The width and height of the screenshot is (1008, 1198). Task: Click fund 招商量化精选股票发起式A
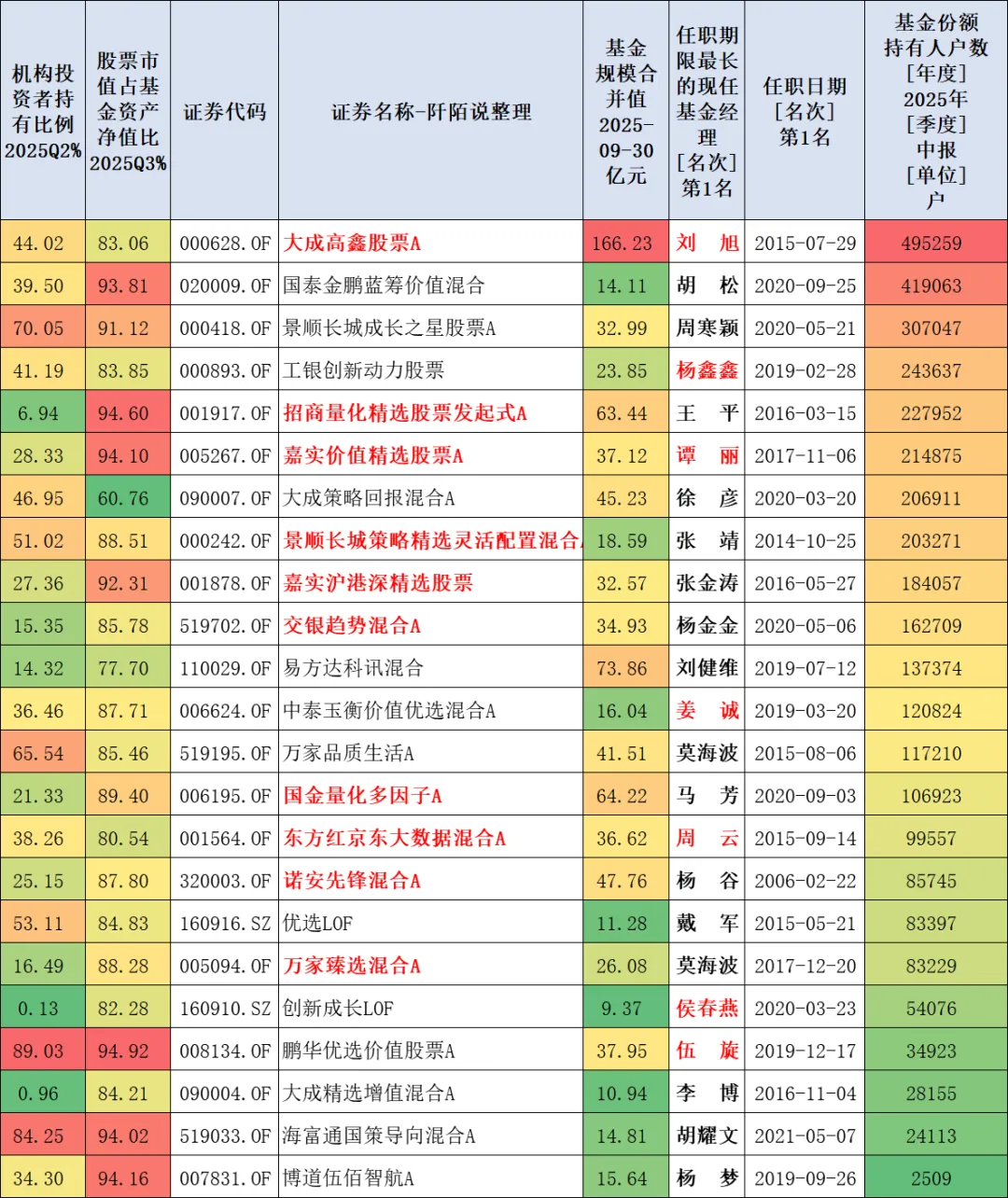pos(405,413)
